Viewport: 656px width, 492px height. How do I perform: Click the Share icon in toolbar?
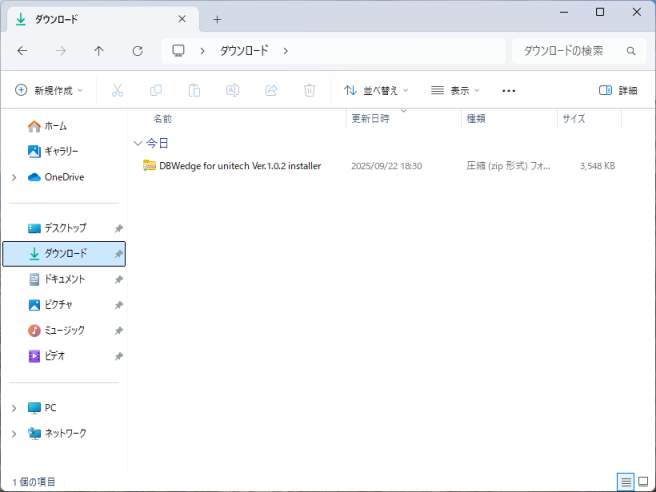(271, 90)
